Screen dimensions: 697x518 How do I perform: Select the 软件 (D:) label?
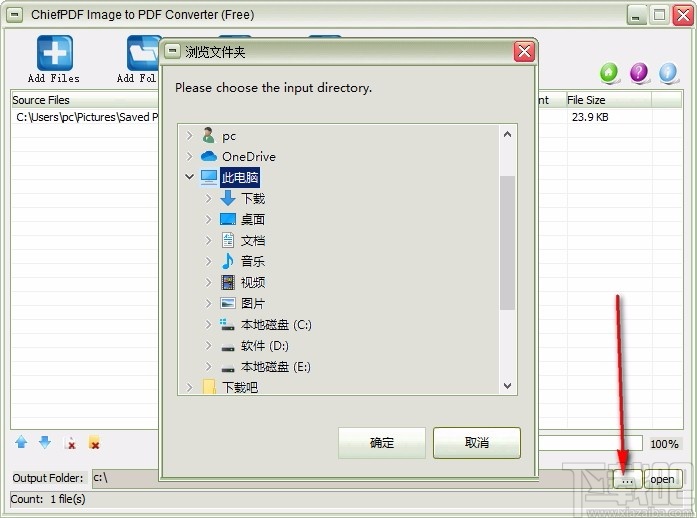pos(265,345)
